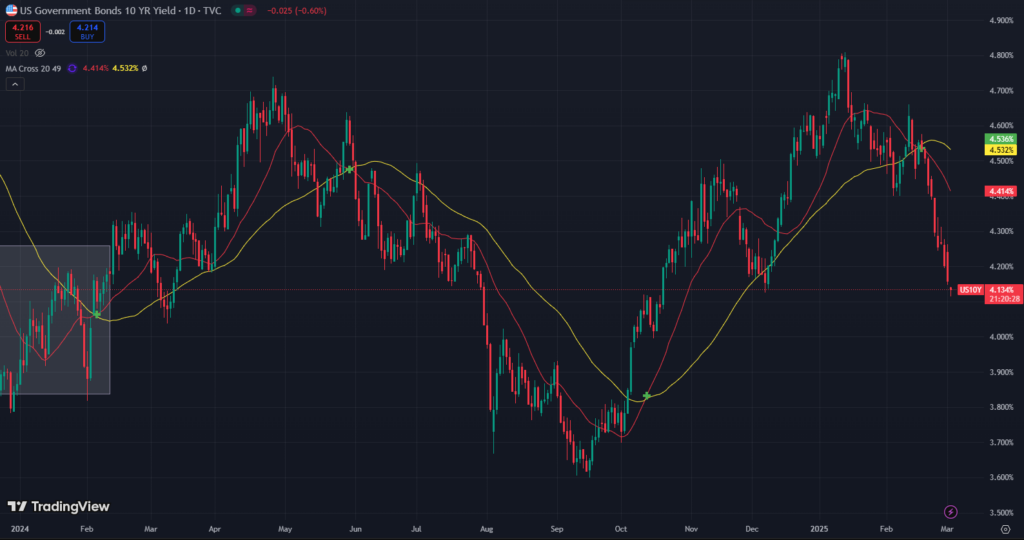Click the US flag symbol logo
1024x540 pixels.
coord(11,10)
